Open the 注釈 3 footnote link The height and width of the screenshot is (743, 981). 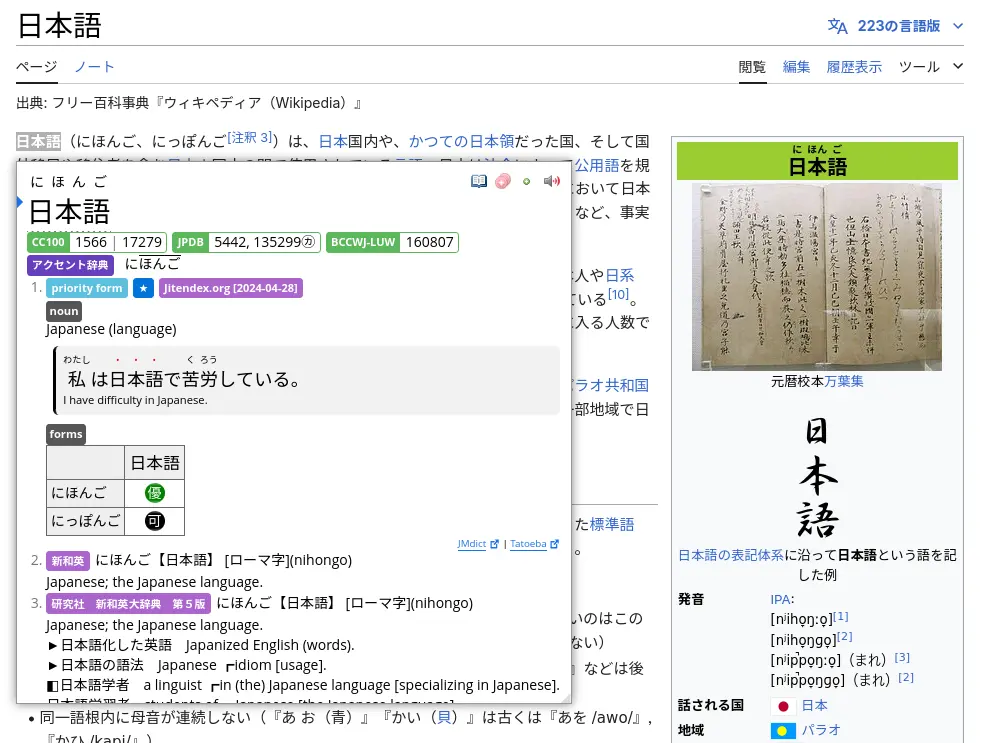(249, 138)
